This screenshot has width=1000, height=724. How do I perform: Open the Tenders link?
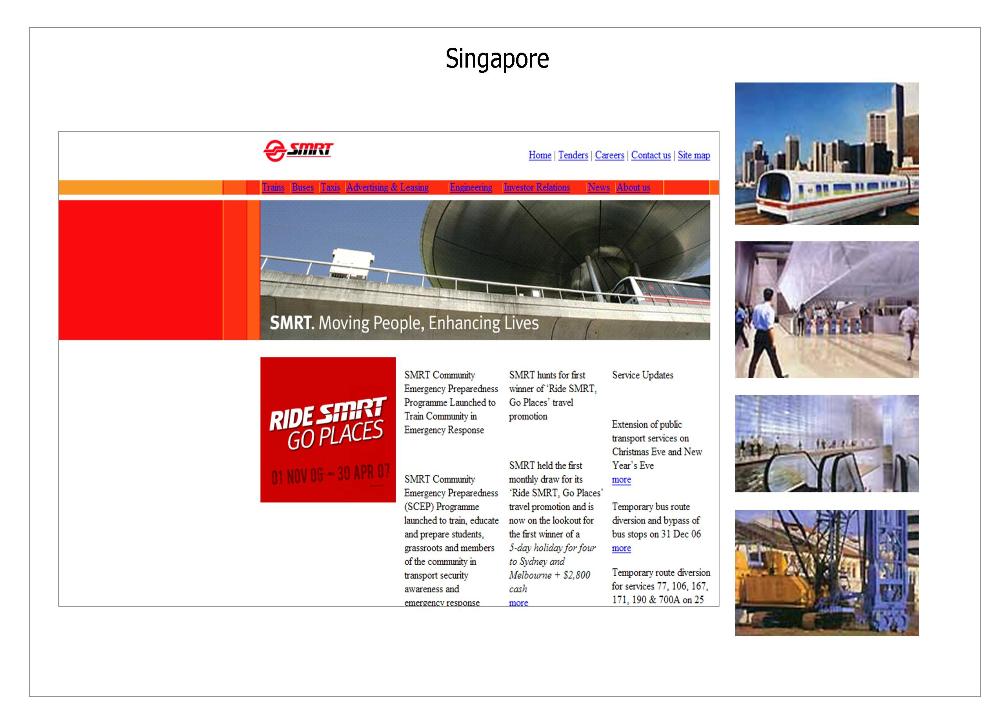coord(573,155)
